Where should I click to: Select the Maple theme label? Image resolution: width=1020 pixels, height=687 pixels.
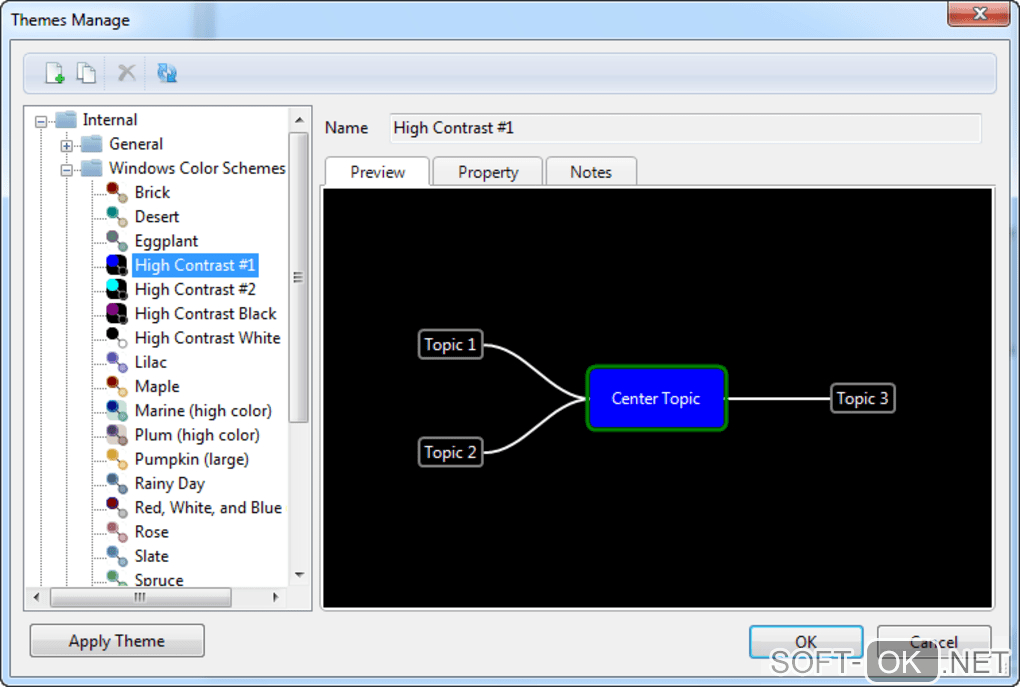(157, 386)
